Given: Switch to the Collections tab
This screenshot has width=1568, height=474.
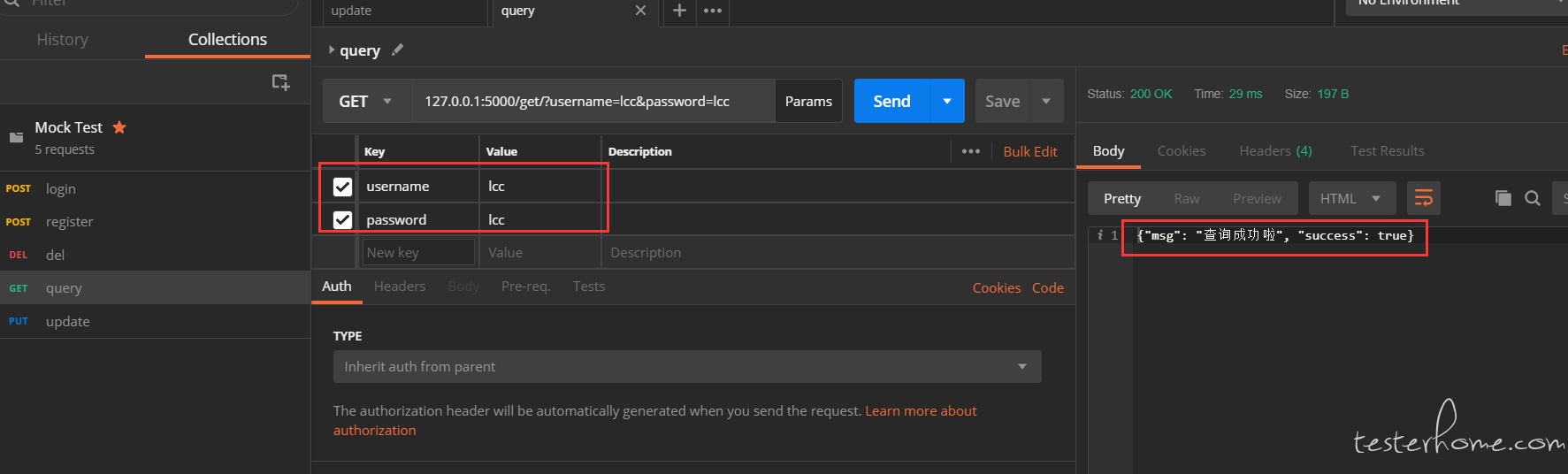Looking at the screenshot, I should pos(227,40).
